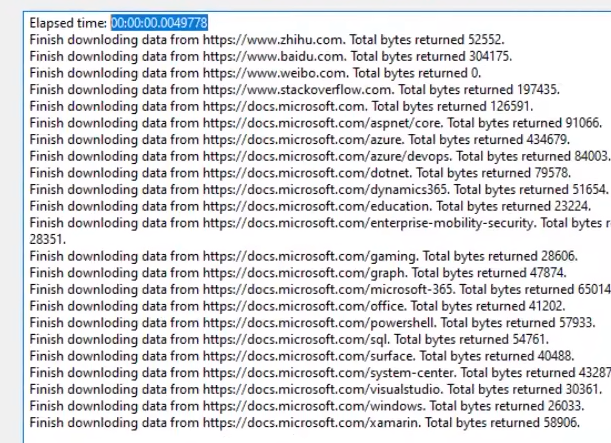
Task: Click the aspnet/core download result line
Action: point(316,123)
